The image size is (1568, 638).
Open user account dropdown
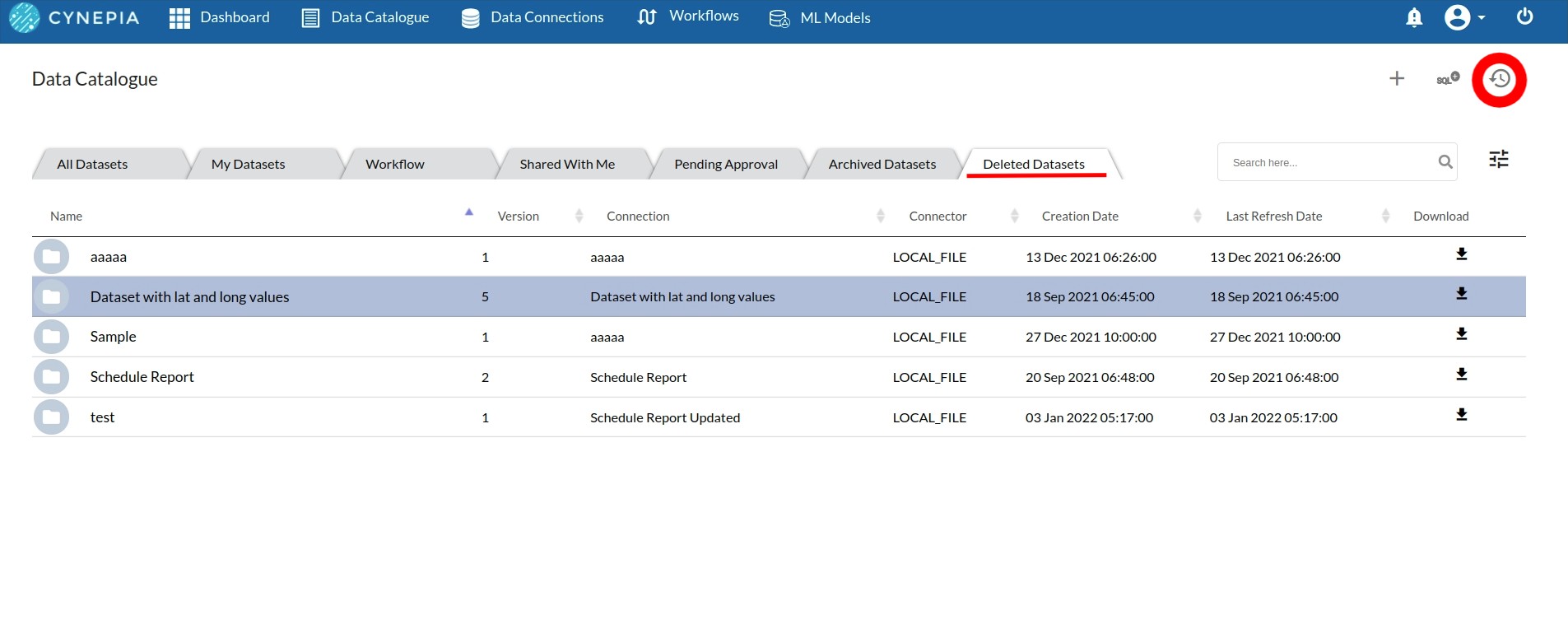[1465, 17]
